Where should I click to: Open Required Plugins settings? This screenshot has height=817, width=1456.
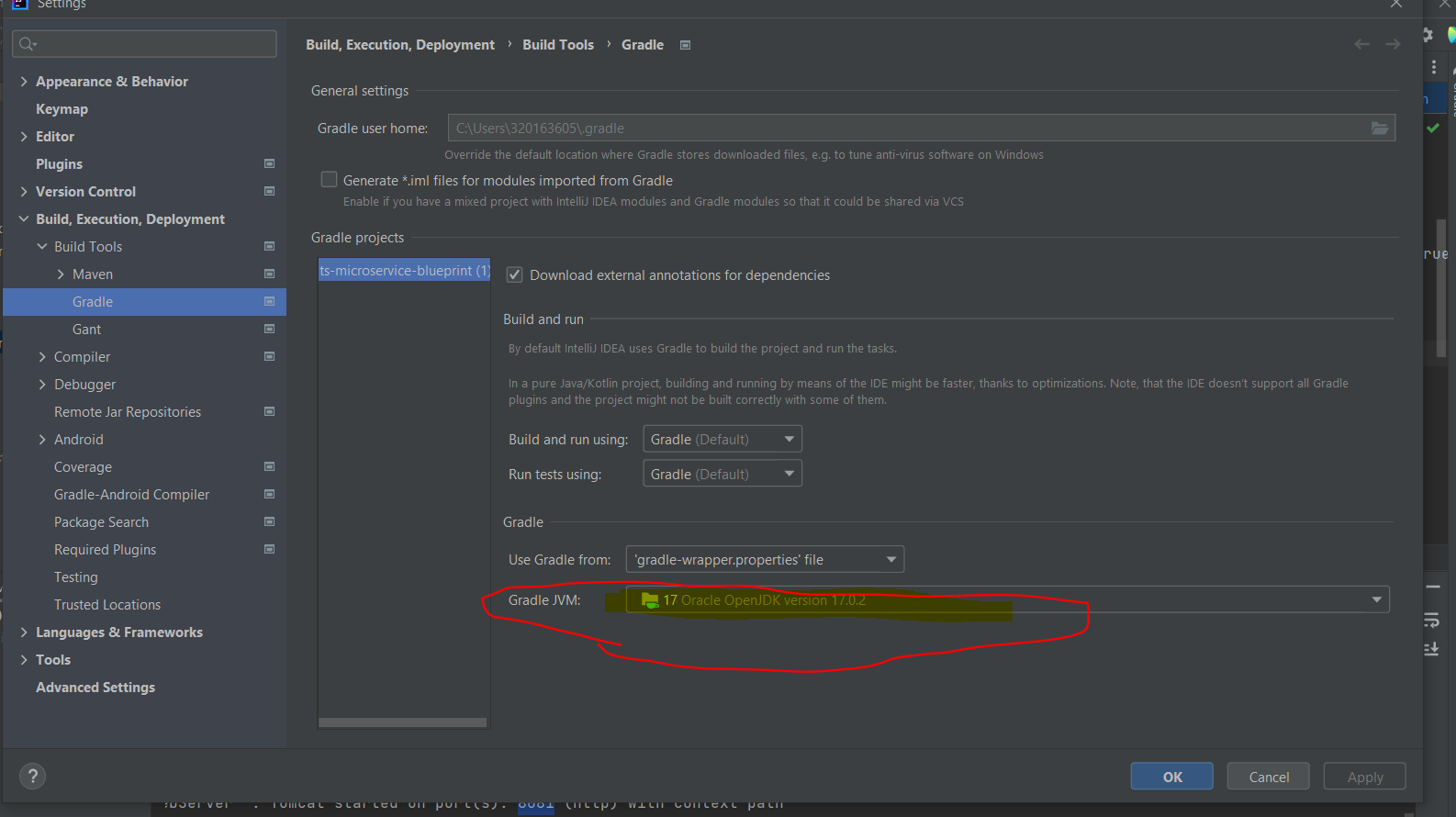coord(105,550)
